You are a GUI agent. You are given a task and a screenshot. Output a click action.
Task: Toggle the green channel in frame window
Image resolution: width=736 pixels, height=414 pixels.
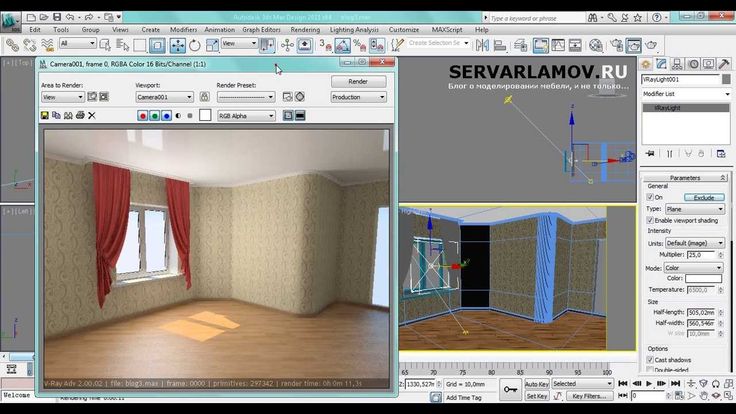(x=154, y=115)
